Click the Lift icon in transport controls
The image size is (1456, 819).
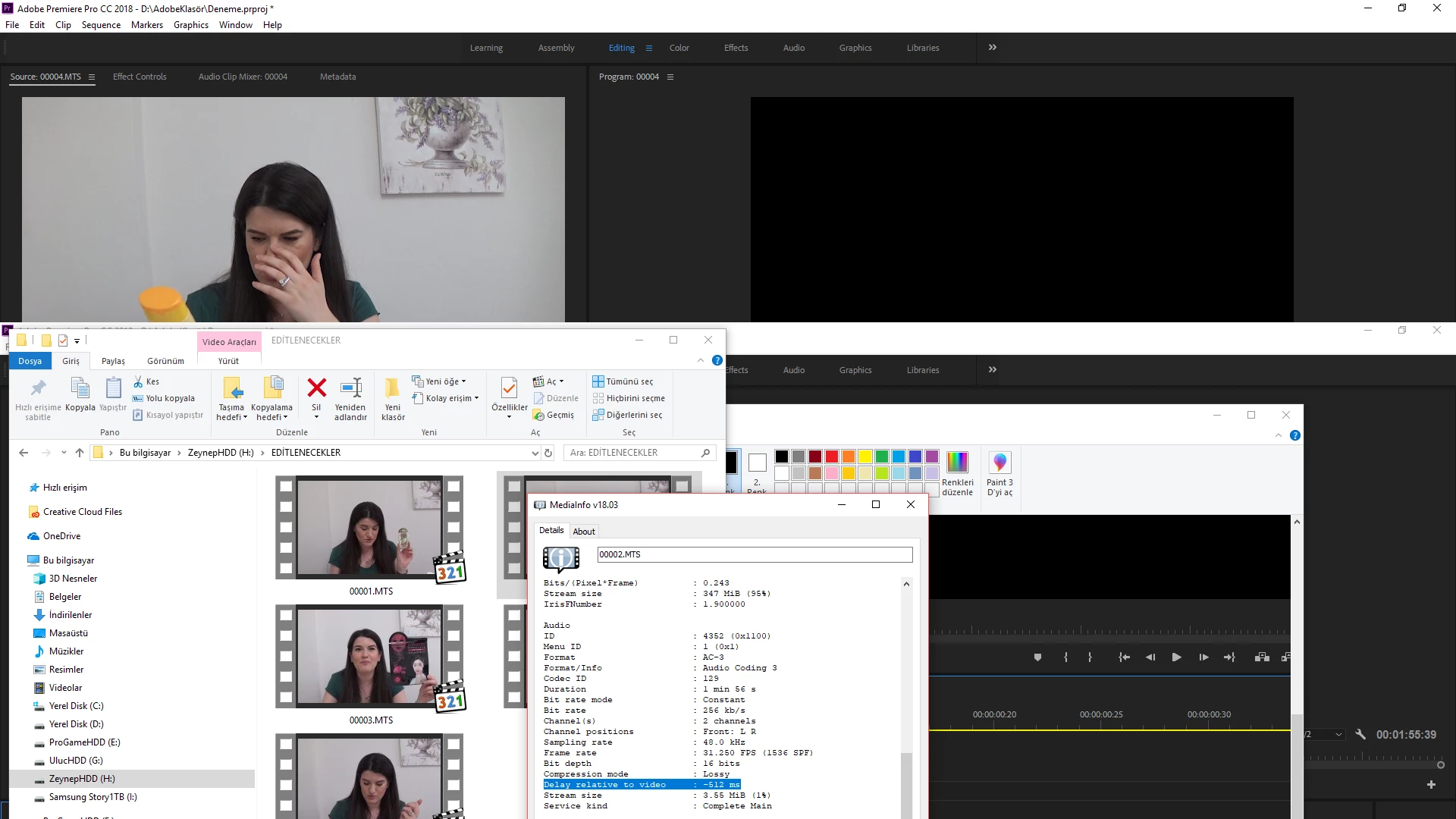1262,657
